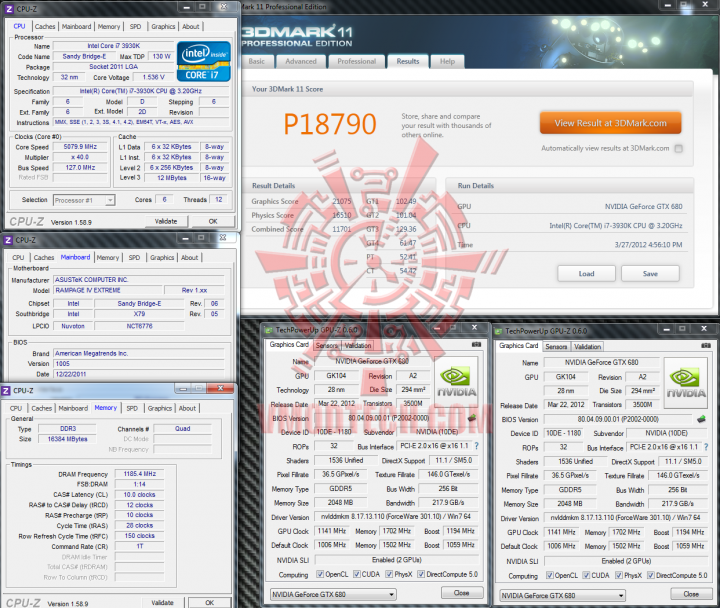Toggle DirectCompute 5.0 checkbox in right GPU-Z

click(x=651, y=575)
